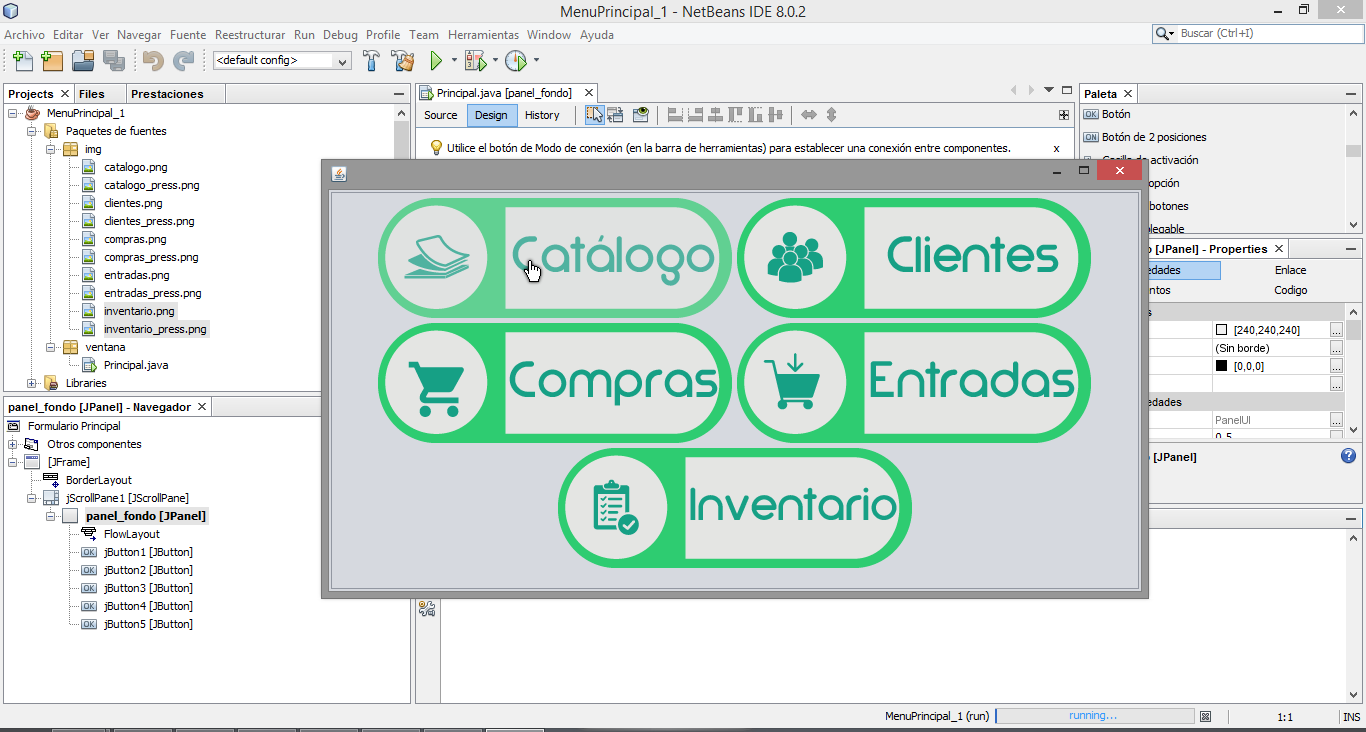1366x732 pixels.
Task: Close the Principal.java editor tab
Action: click(590, 93)
